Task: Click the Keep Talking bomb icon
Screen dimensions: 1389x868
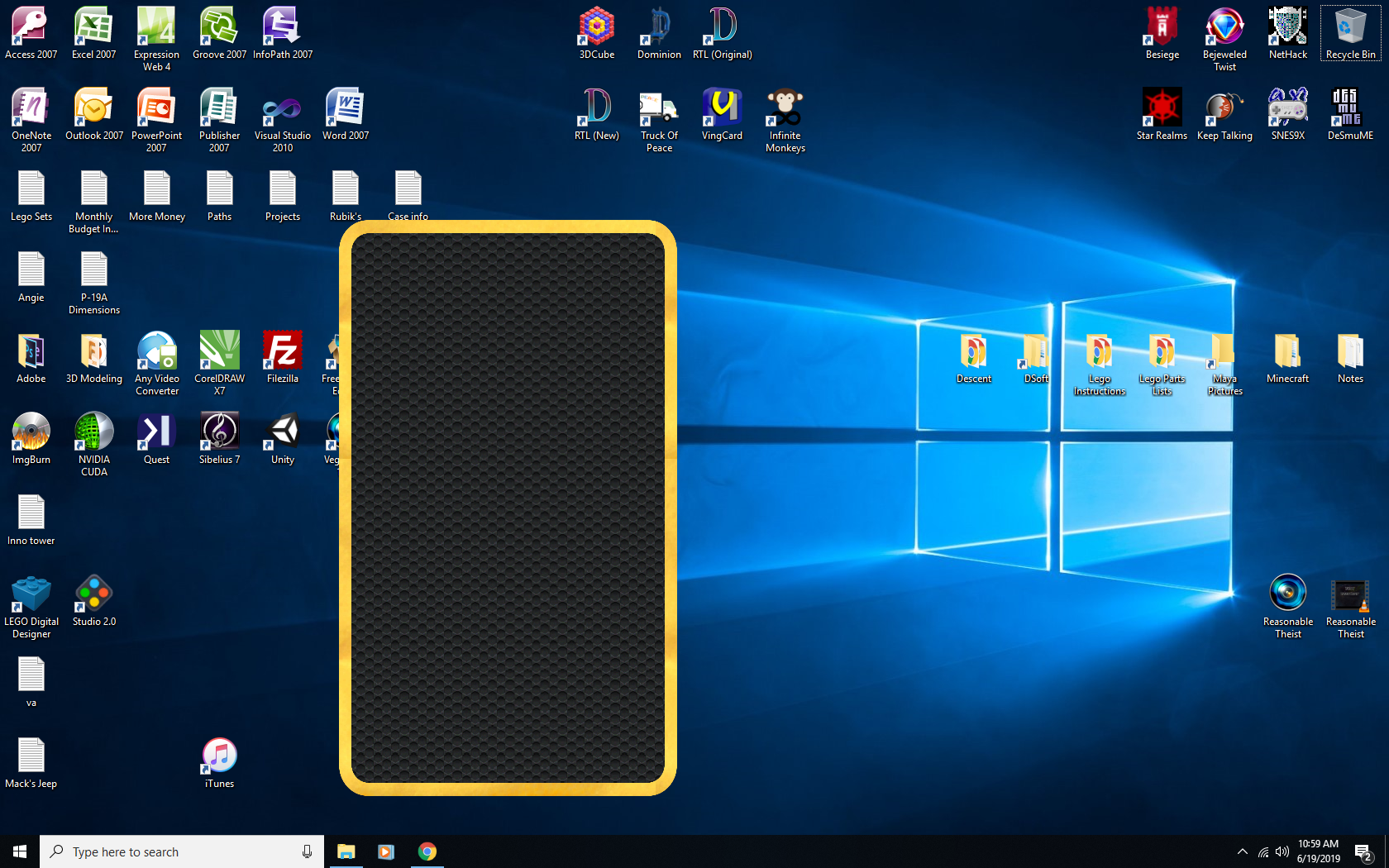Action: pos(1225,114)
